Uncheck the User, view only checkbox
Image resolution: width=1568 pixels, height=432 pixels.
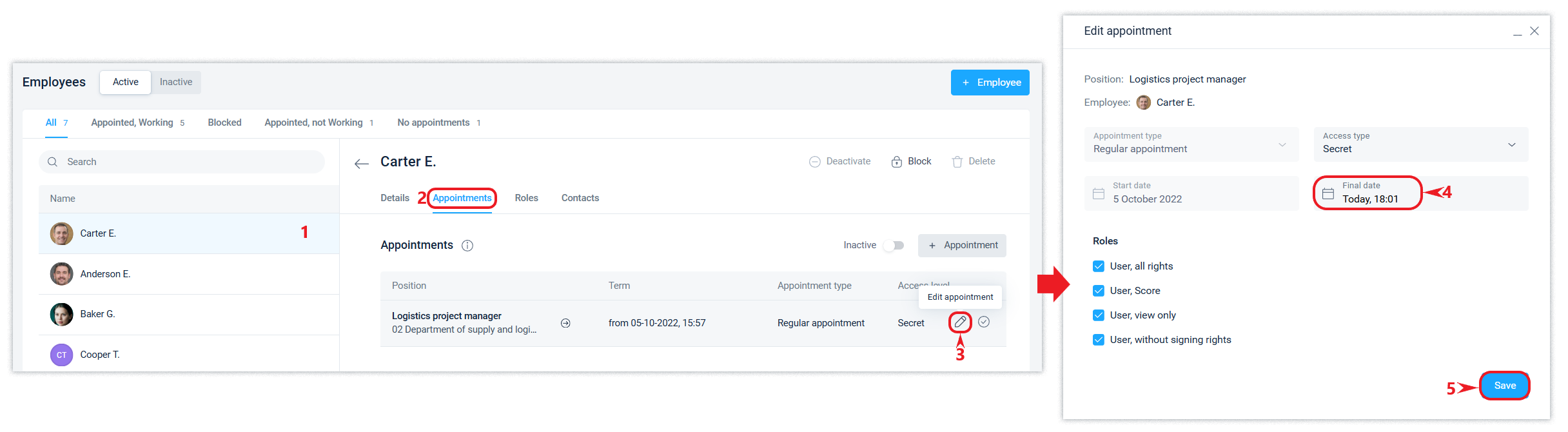[x=1099, y=315]
